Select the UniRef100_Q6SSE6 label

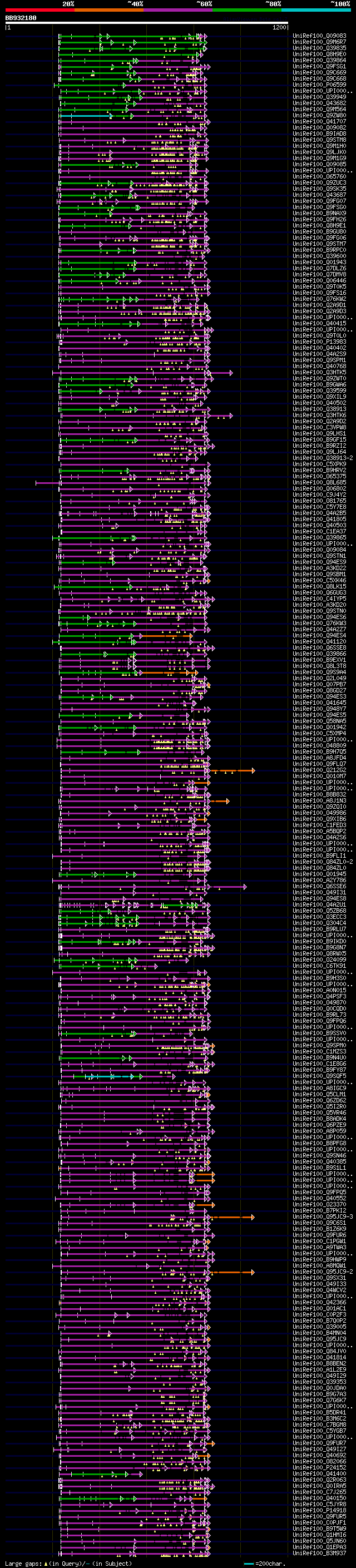pos(319,887)
